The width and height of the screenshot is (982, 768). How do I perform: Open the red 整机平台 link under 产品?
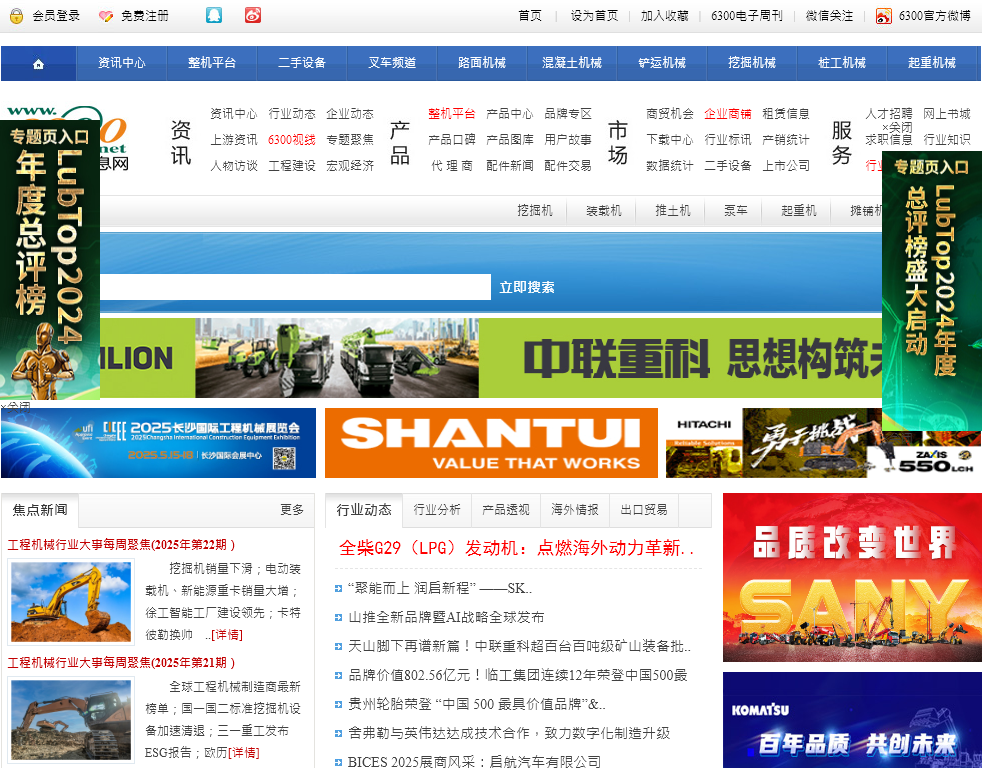click(452, 113)
